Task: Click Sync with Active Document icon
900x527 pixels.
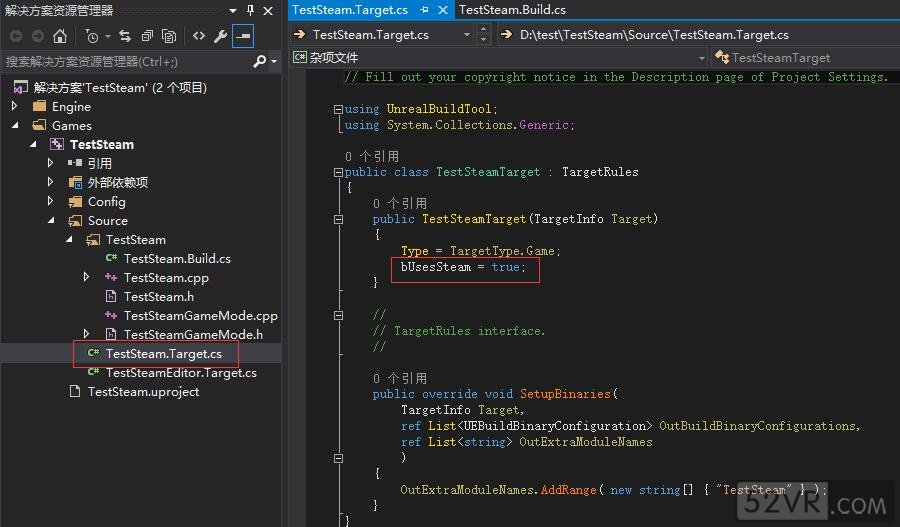Action: click(125, 36)
